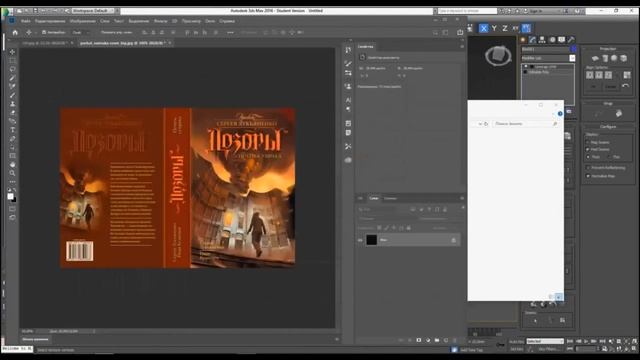Click the Share icon in Photoshop

460,32
